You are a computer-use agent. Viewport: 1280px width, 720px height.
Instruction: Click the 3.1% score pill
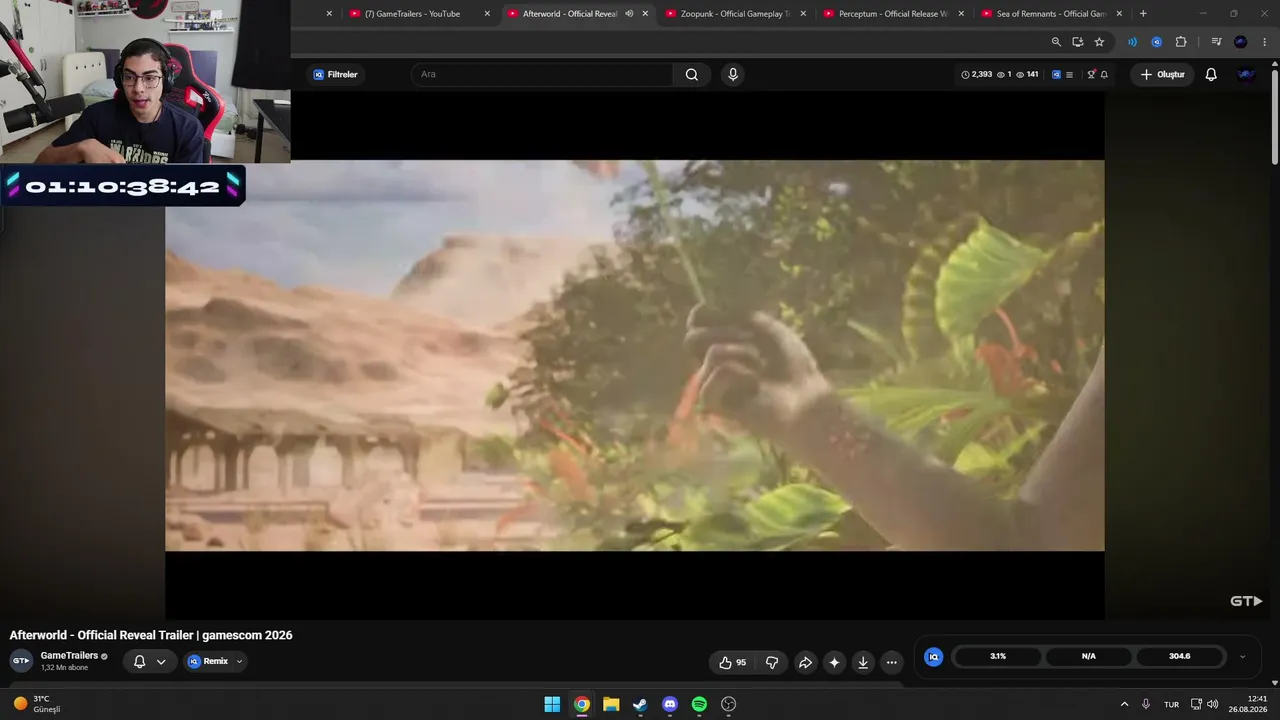[x=998, y=656]
